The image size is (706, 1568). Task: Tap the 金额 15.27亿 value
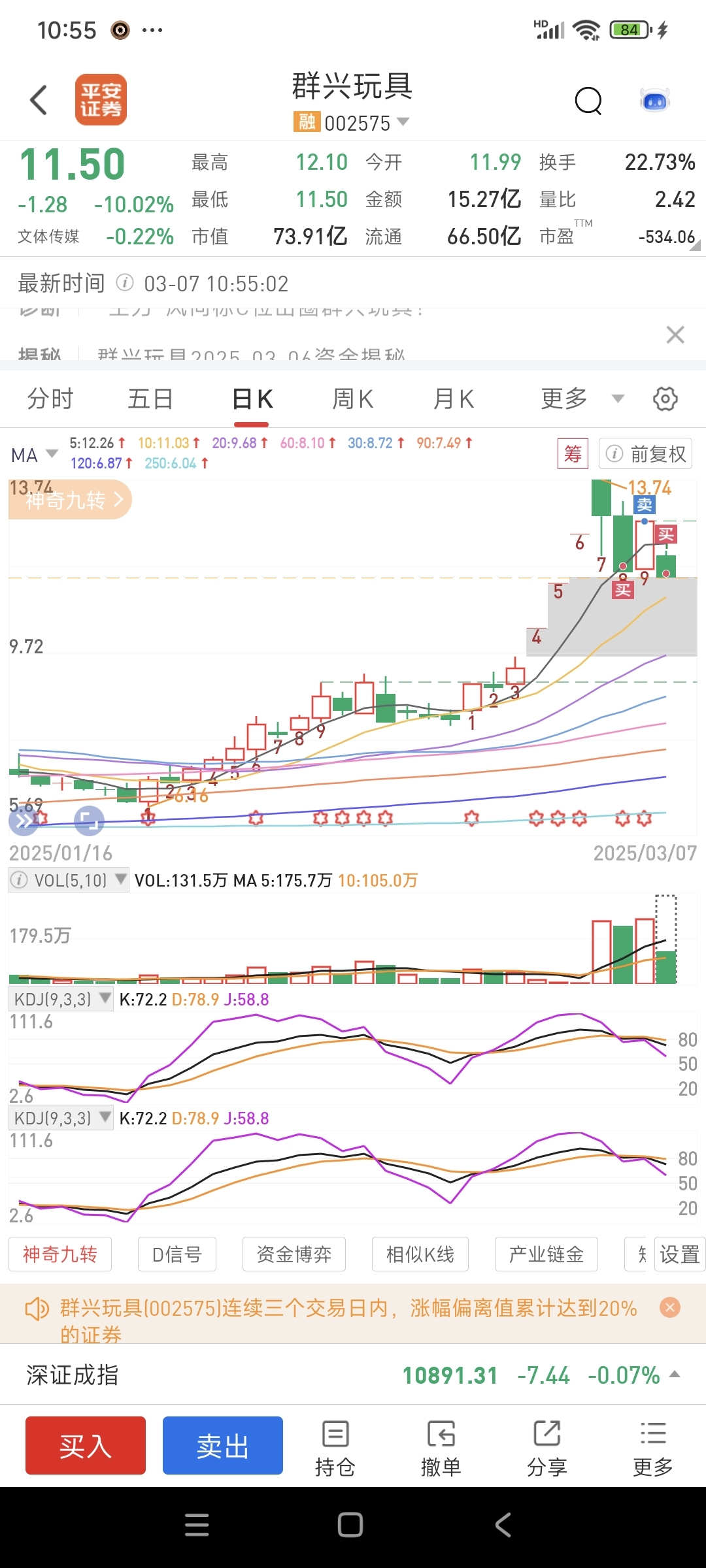pos(484,199)
